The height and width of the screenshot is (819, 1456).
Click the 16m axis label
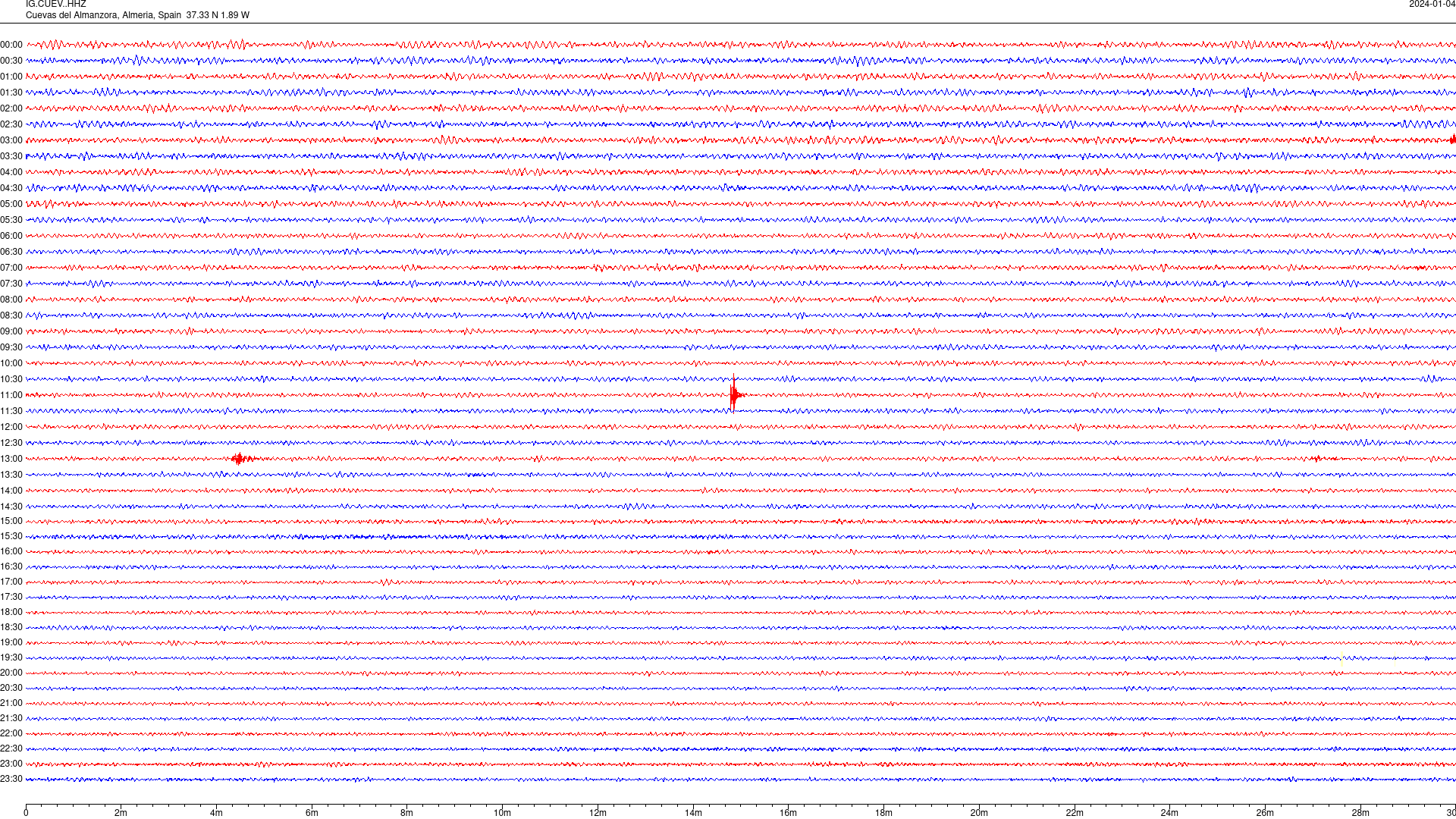coord(789,813)
